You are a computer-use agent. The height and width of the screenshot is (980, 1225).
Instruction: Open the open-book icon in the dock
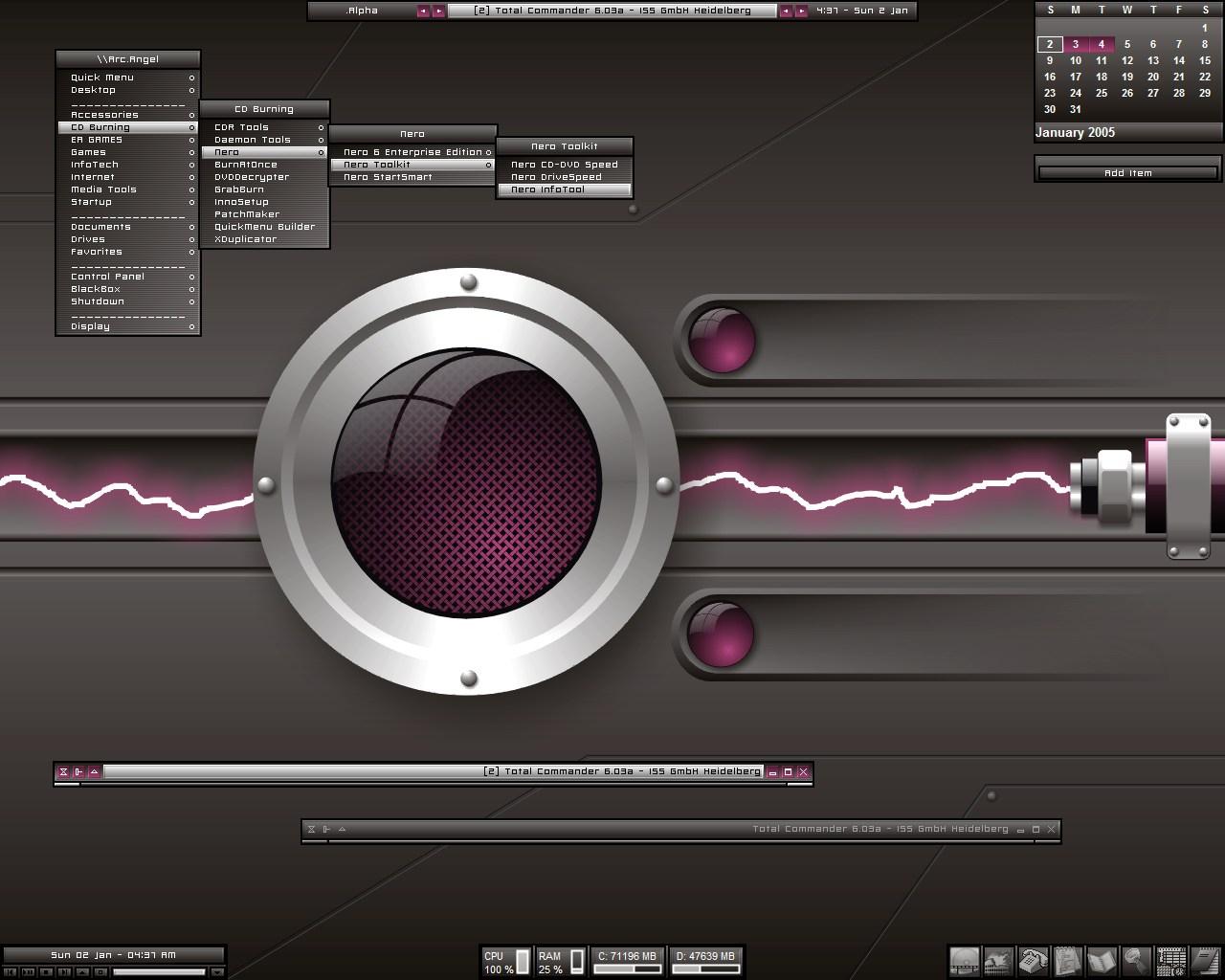click(1102, 960)
